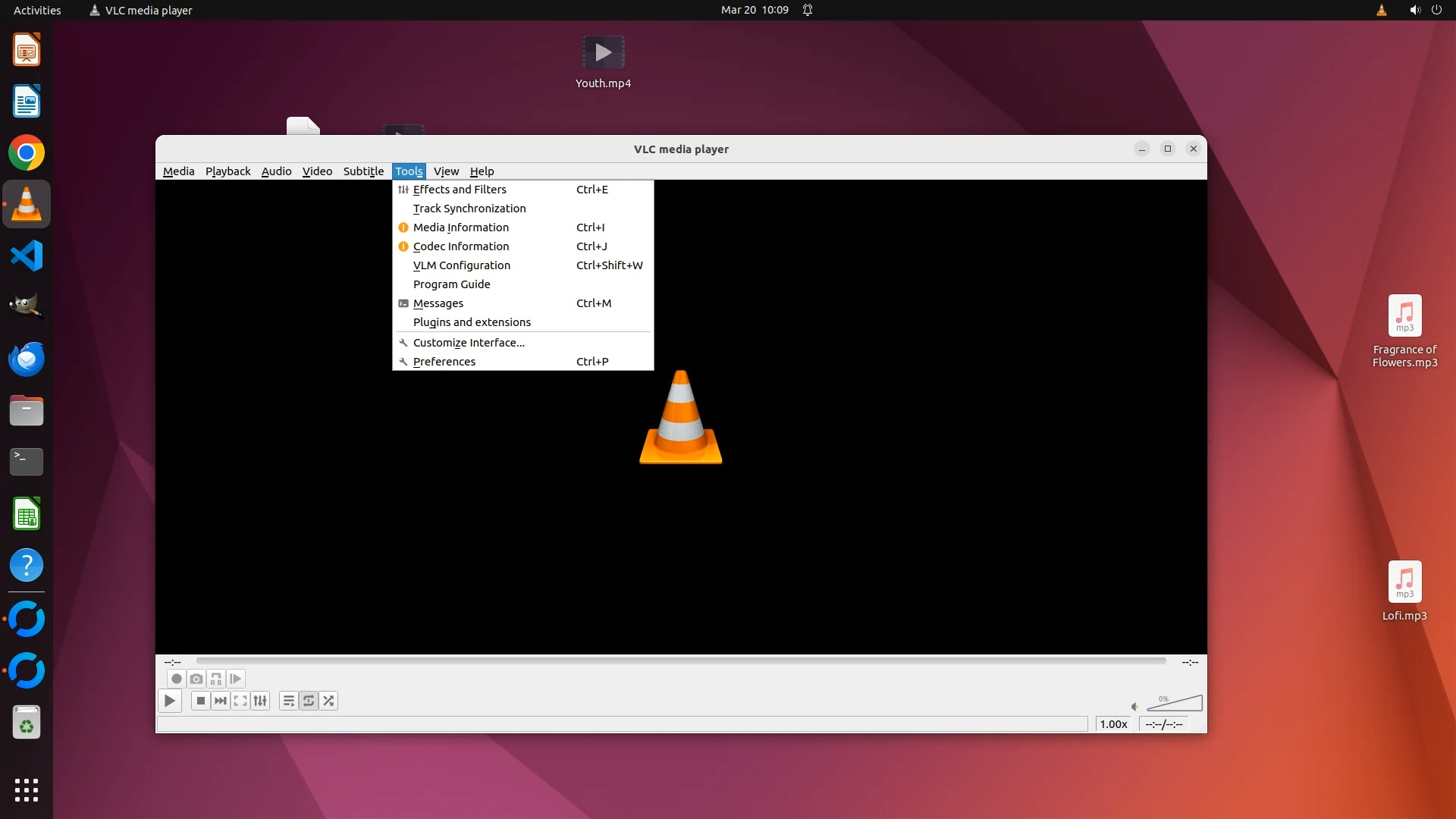Toggle fullscreen video mode

coord(240,701)
